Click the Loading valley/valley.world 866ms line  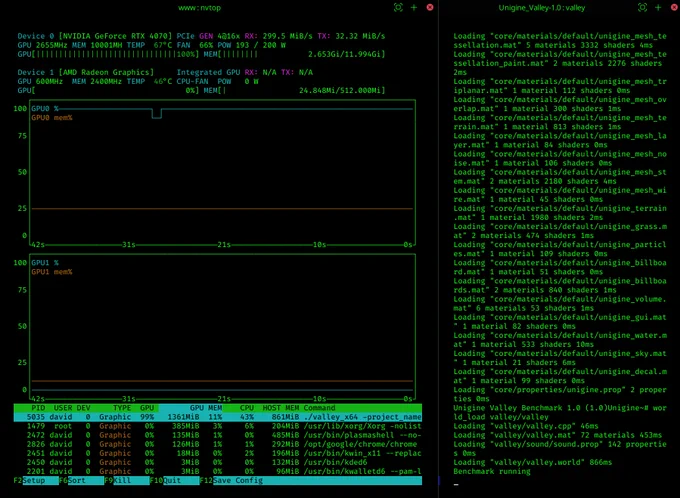coord(533,462)
